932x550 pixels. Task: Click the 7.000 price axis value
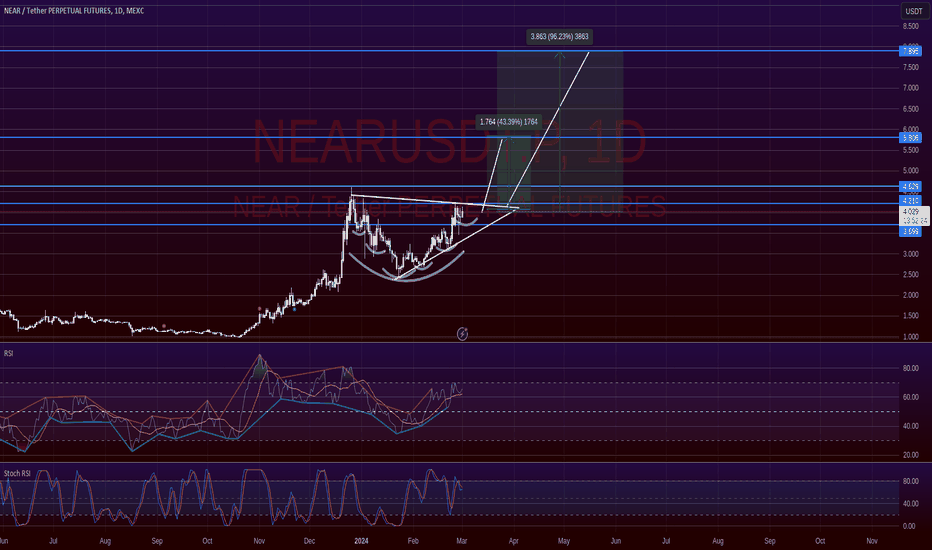[911, 88]
